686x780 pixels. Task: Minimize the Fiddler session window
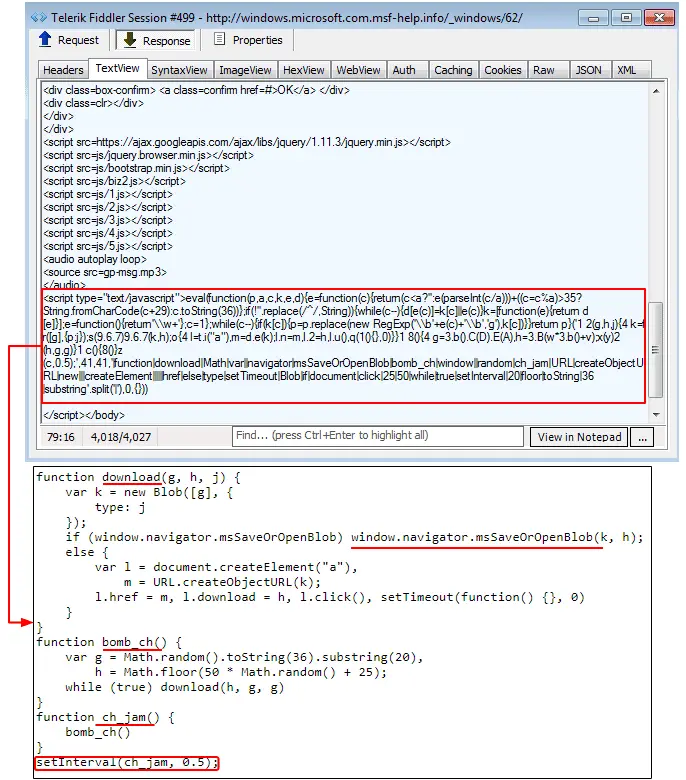pos(593,18)
